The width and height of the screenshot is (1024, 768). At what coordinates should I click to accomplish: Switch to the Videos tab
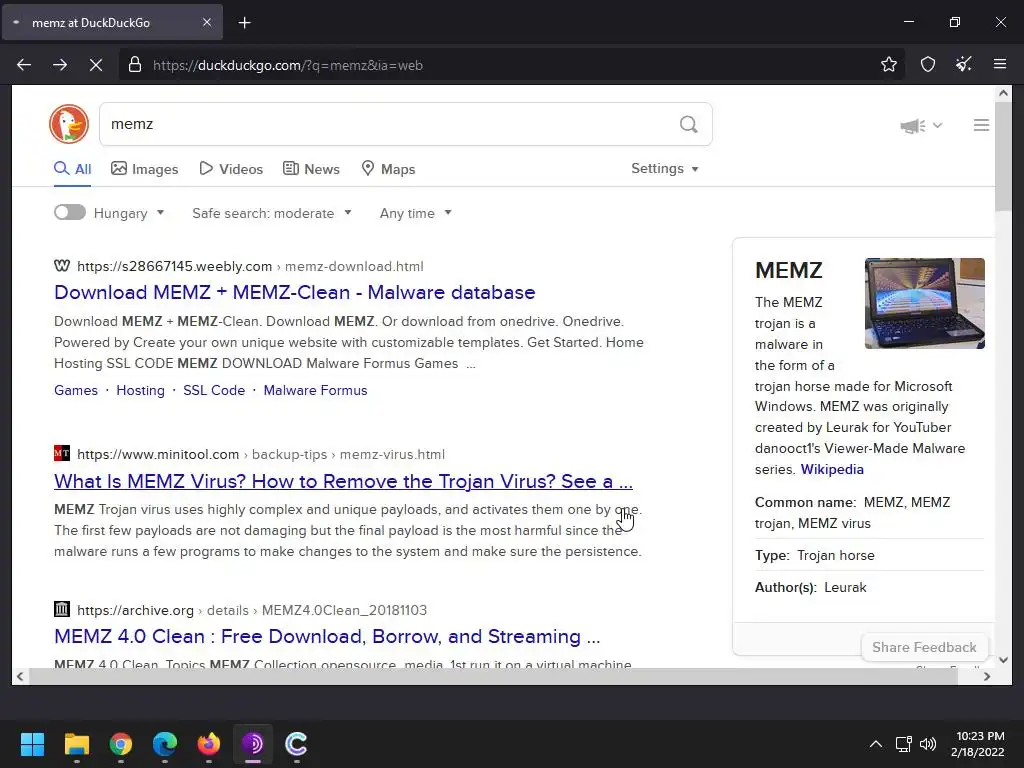click(x=231, y=169)
